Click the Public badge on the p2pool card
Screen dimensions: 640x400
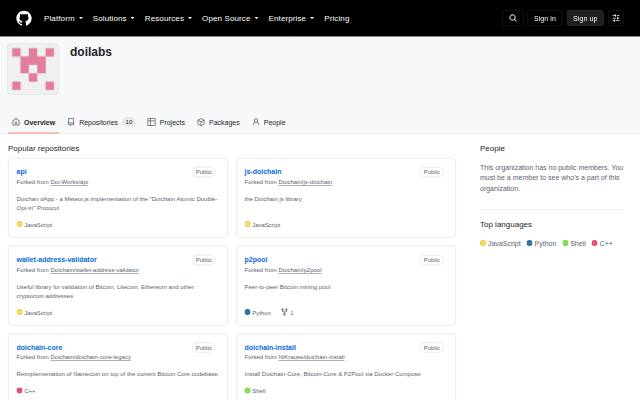[x=432, y=260]
